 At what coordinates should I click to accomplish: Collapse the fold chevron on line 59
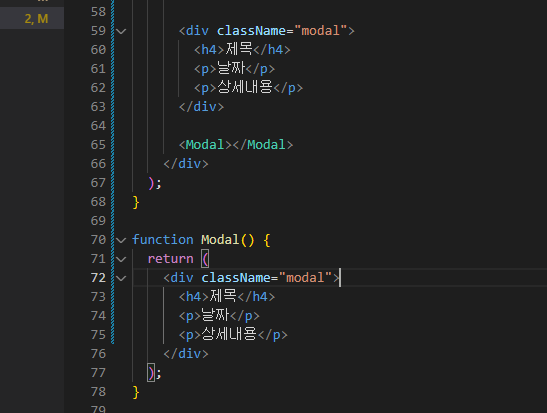pos(121,31)
